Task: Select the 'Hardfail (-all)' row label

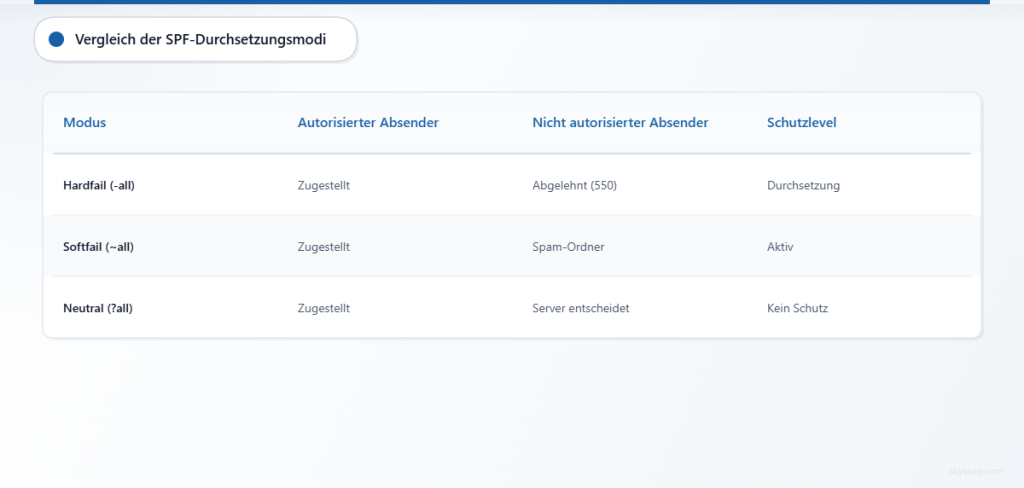Action: pos(99,186)
